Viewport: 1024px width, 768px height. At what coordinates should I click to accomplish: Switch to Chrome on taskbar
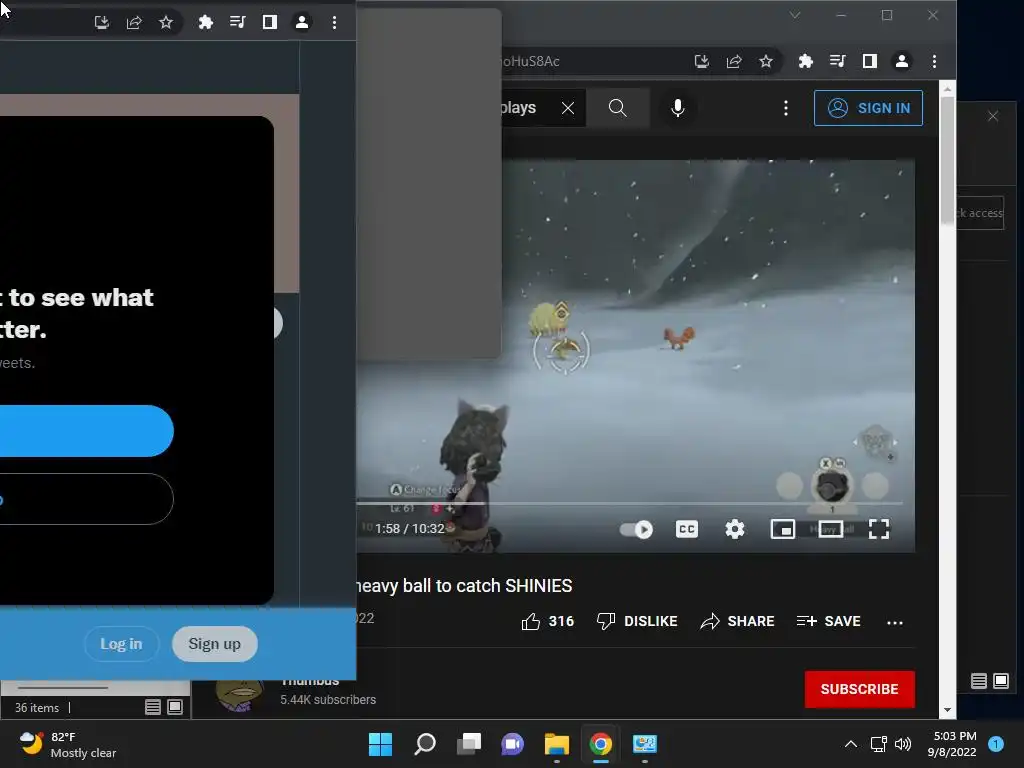point(601,744)
